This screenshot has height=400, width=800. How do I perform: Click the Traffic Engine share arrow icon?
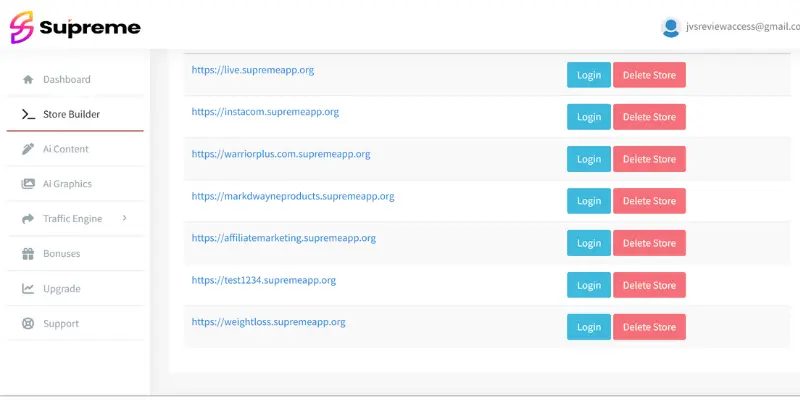point(28,219)
